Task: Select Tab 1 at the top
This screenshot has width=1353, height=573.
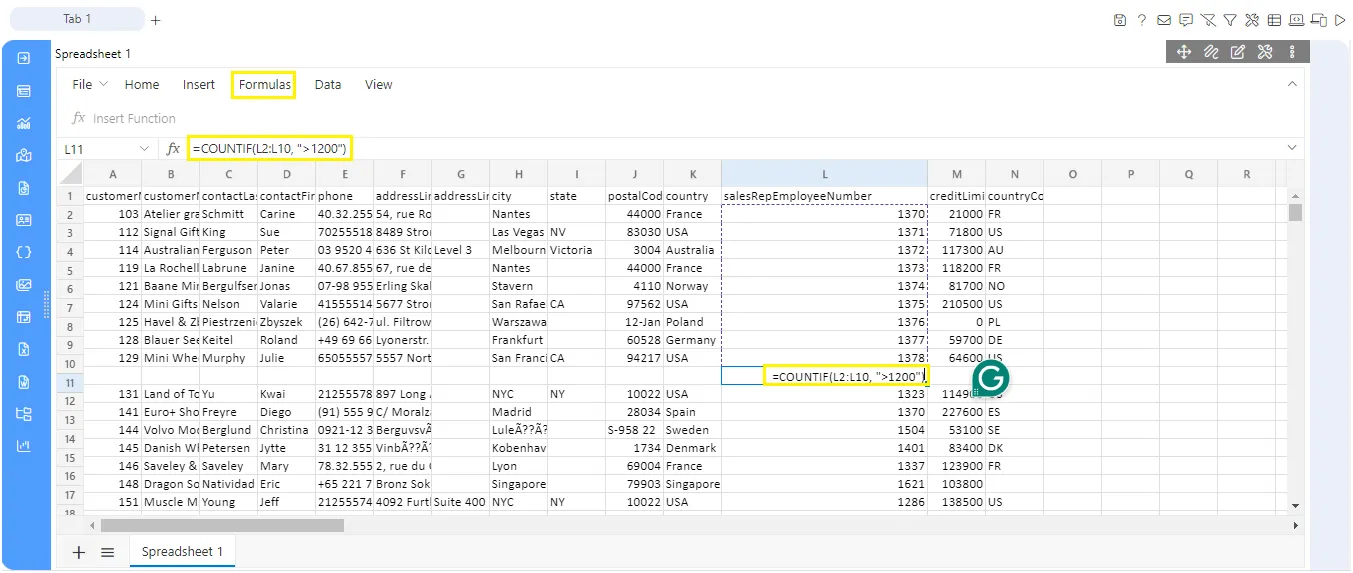Action: [x=77, y=19]
